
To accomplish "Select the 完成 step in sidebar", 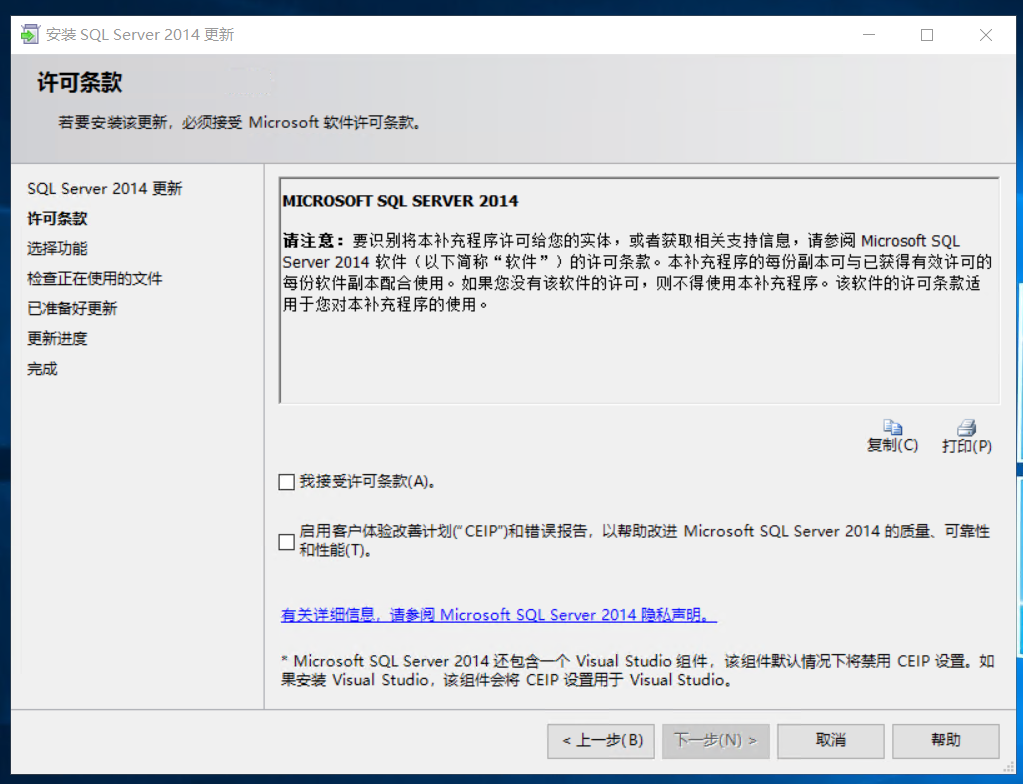I will point(42,369).
